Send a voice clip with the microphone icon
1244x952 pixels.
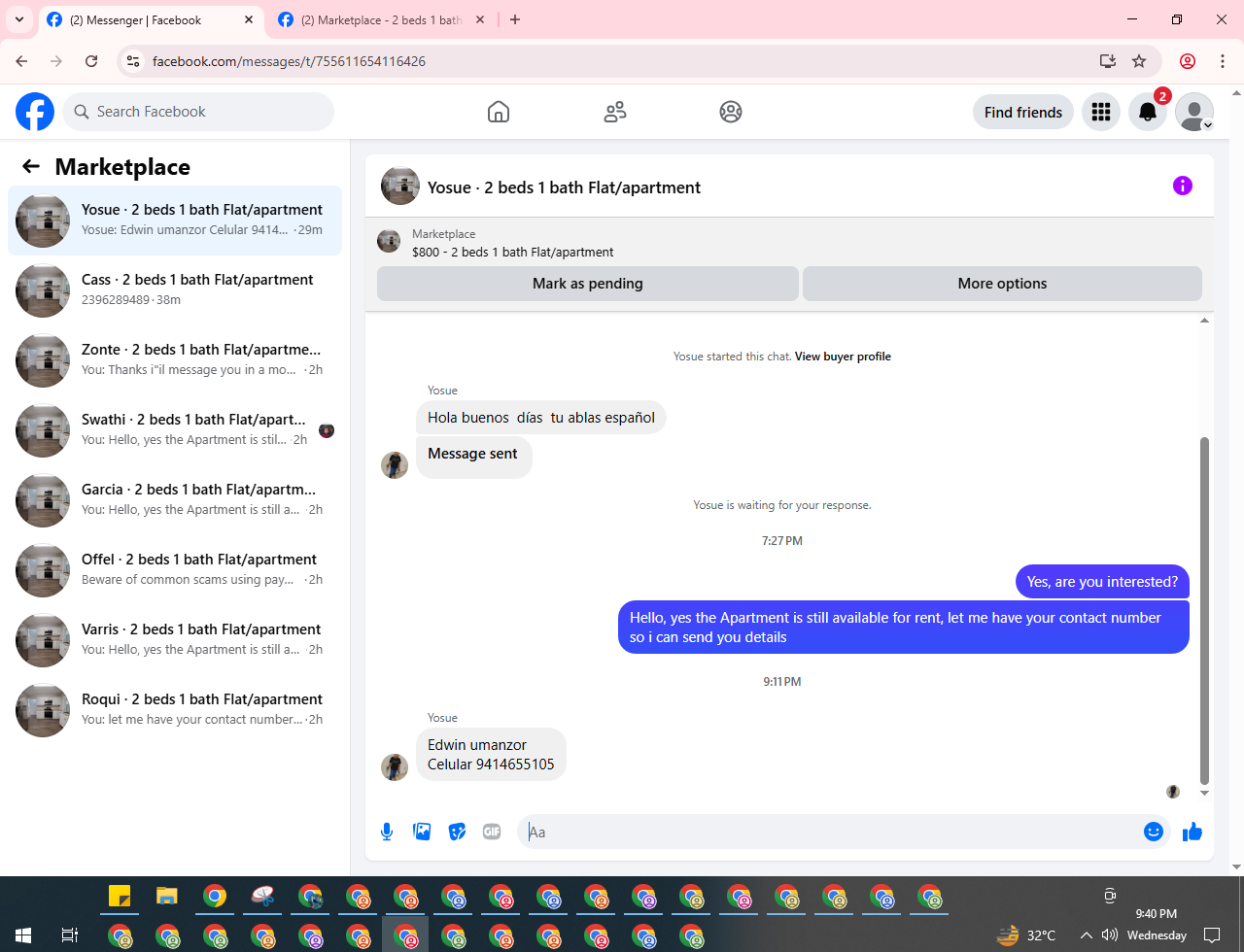(387, 832)
